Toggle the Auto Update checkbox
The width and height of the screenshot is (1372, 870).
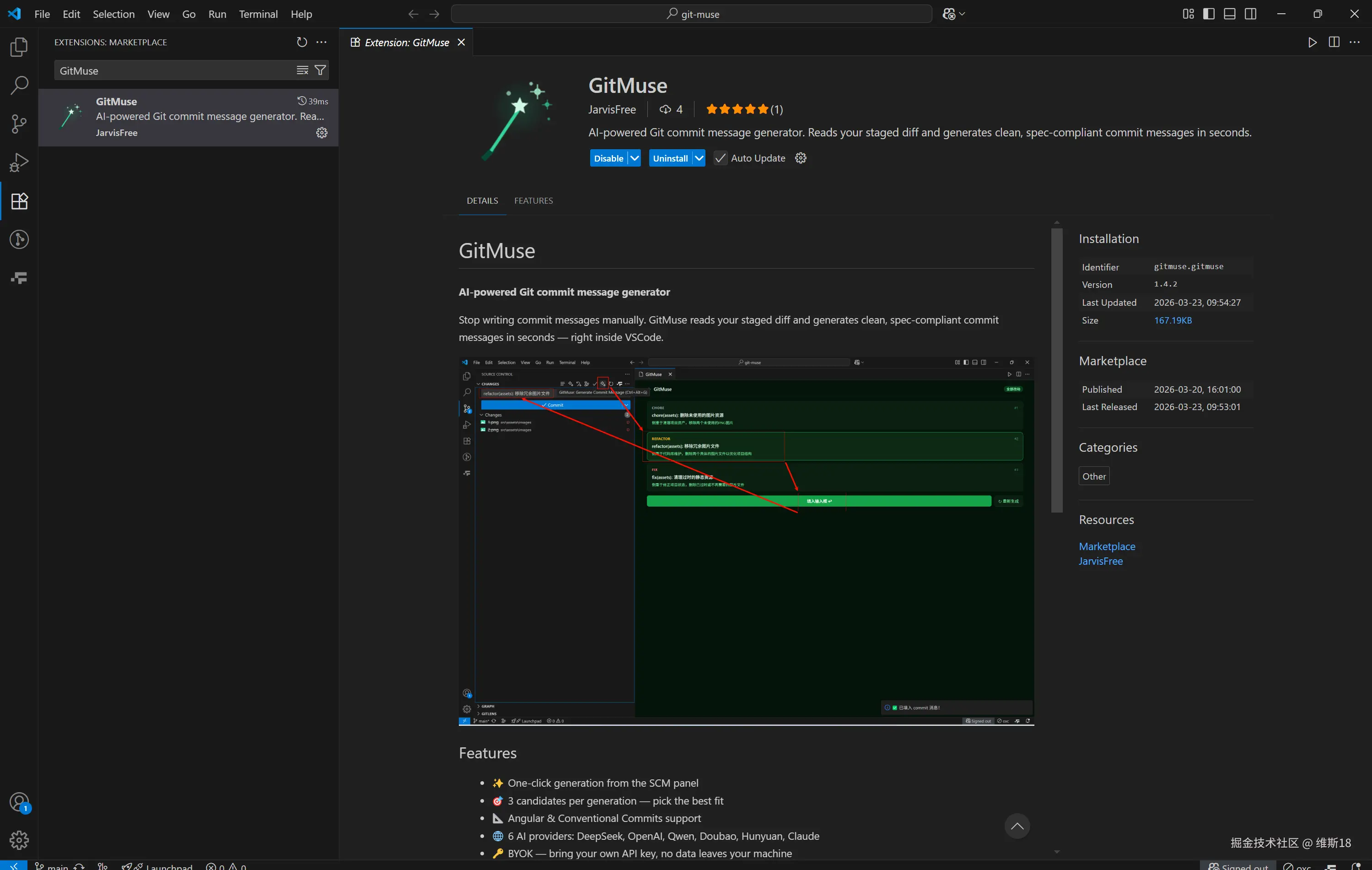tap(720, 158)
